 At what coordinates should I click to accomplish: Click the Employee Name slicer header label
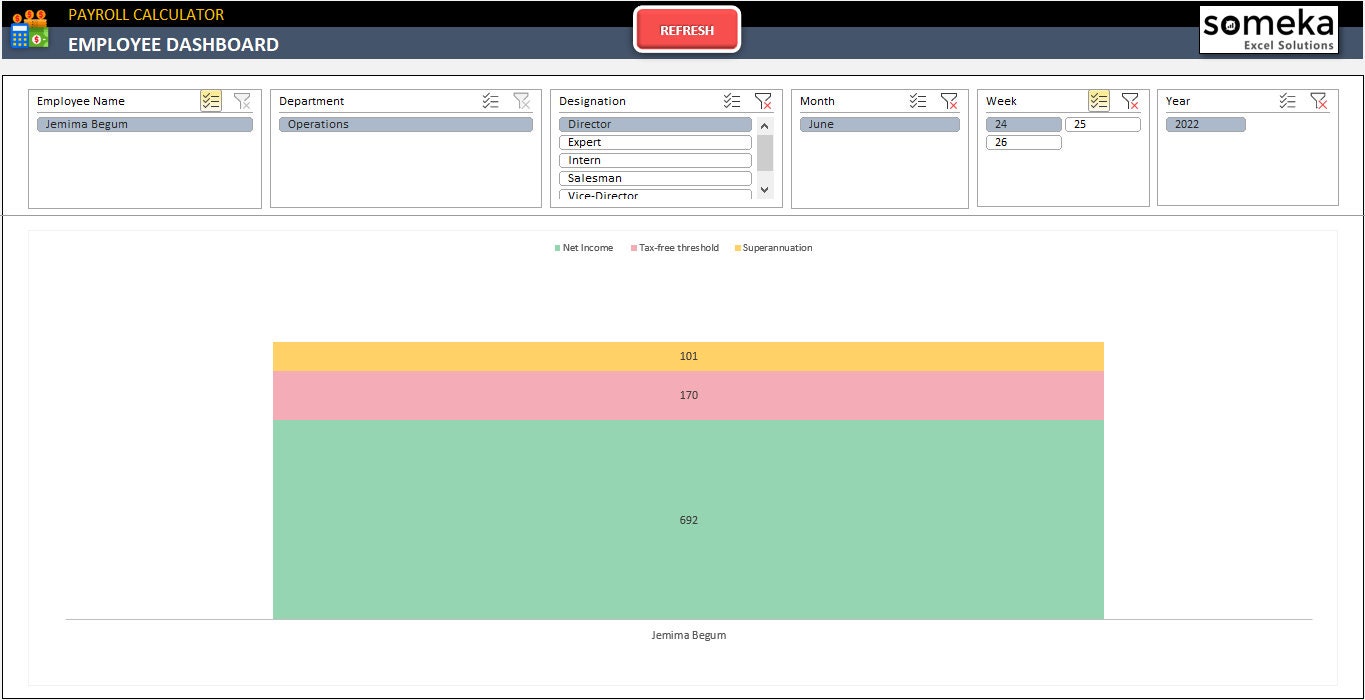(x=81, y=101)
